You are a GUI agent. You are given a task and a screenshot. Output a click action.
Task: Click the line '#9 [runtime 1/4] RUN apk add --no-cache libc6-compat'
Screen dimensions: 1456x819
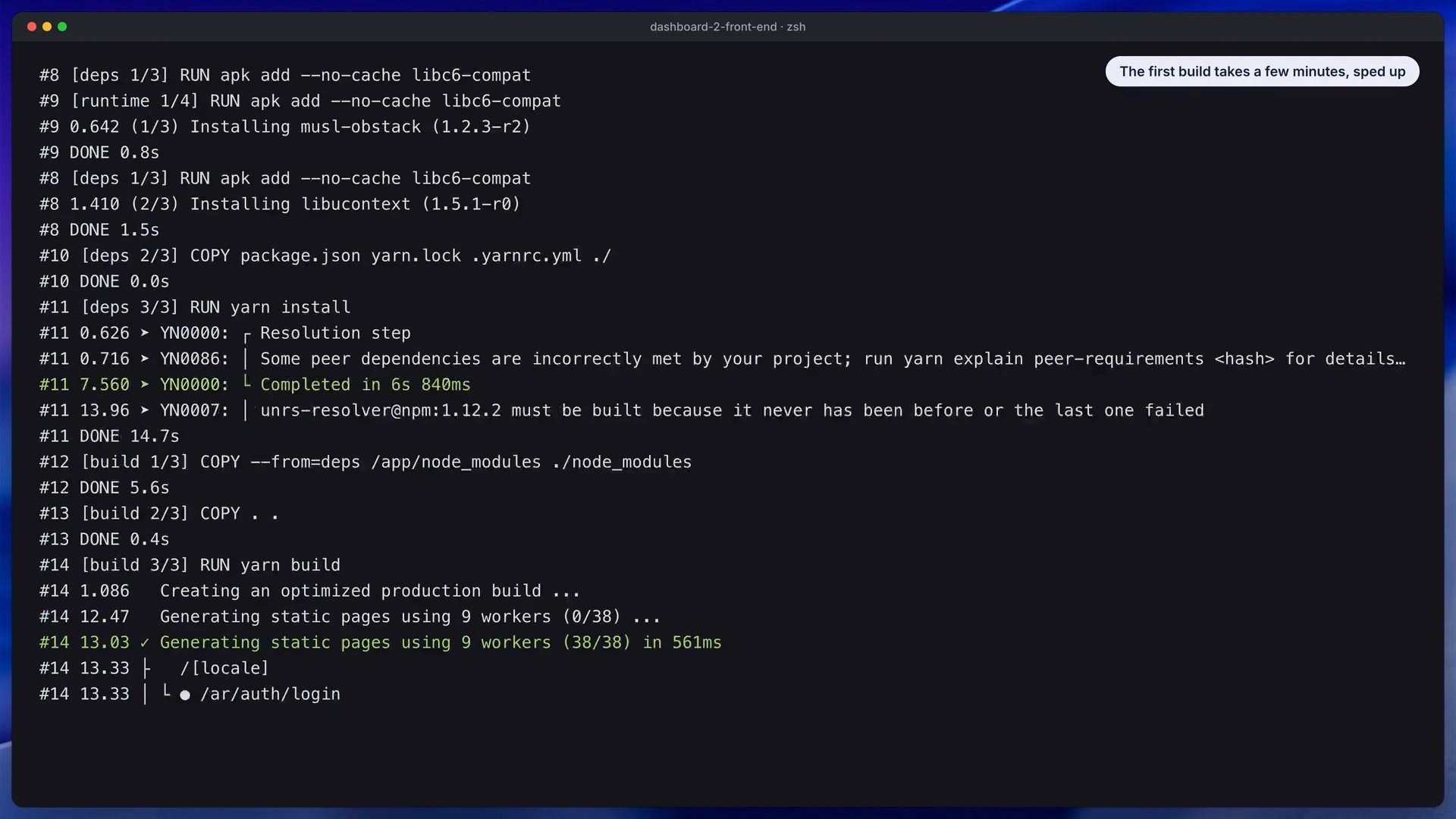300,101
